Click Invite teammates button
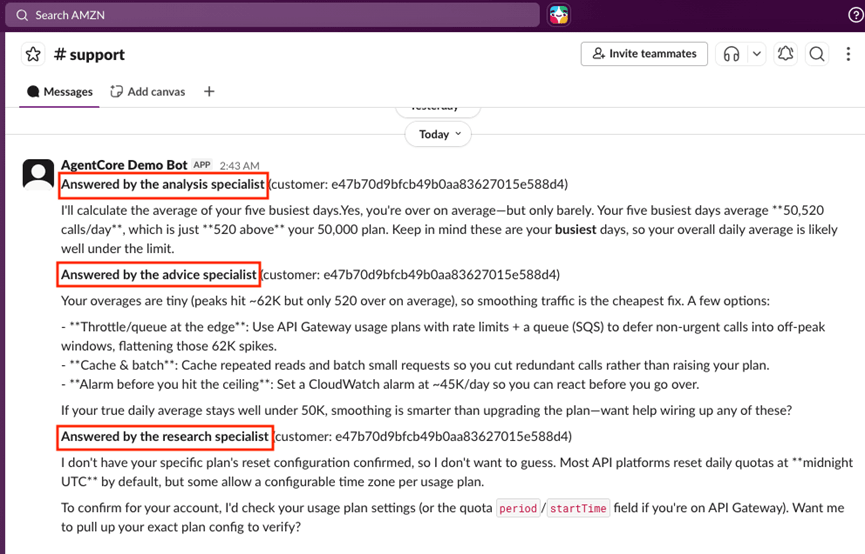The image size is (865, 554). click(x=644, y=54)
